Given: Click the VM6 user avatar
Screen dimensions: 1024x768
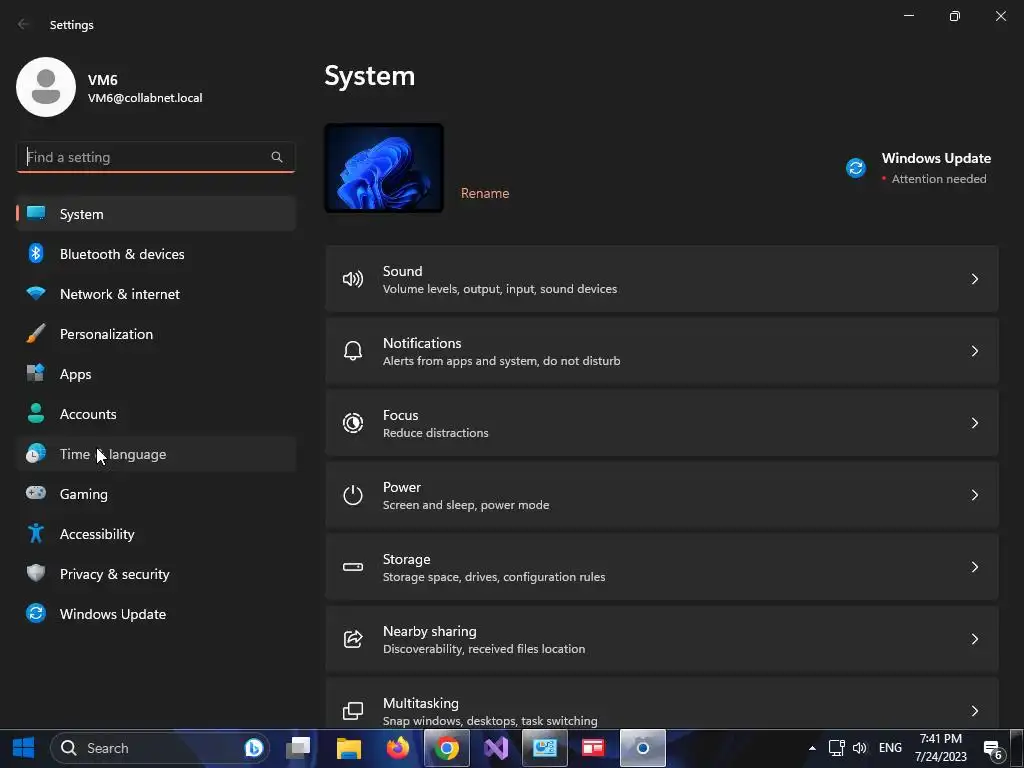Looking at the screenshot, I should click(x=46, y=87).
